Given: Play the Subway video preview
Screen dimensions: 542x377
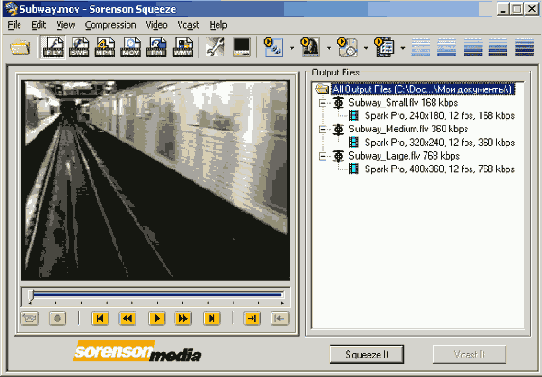Looking at the screenshot, I should pyautogui.click(x=157, y=318).
